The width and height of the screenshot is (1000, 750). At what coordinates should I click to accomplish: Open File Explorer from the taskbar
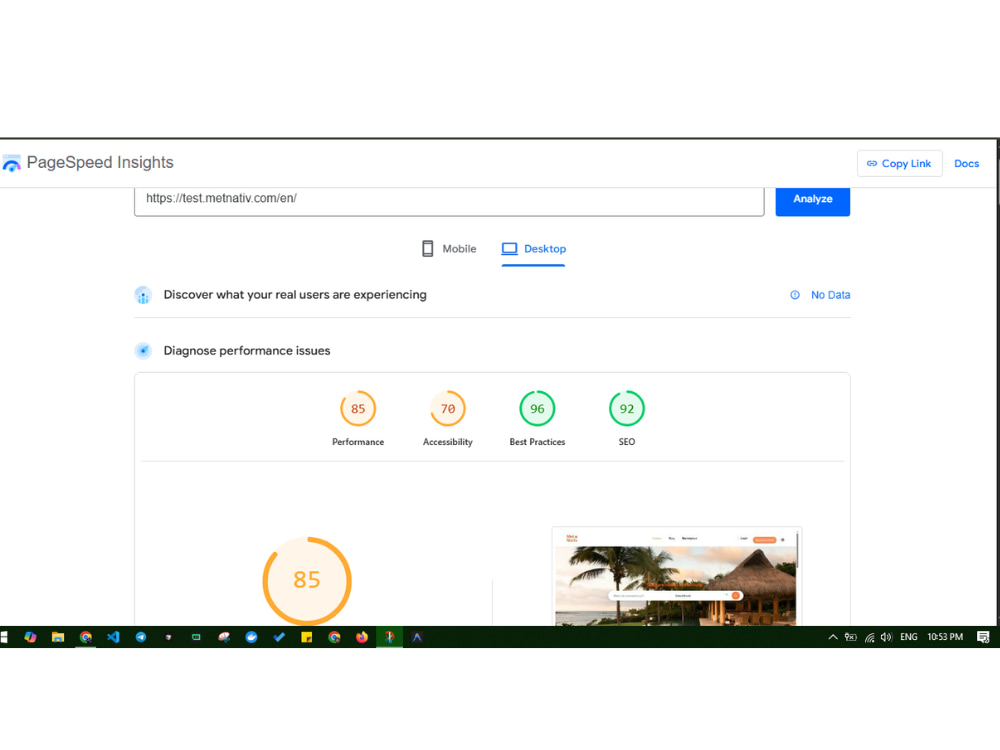pos(58,637)
